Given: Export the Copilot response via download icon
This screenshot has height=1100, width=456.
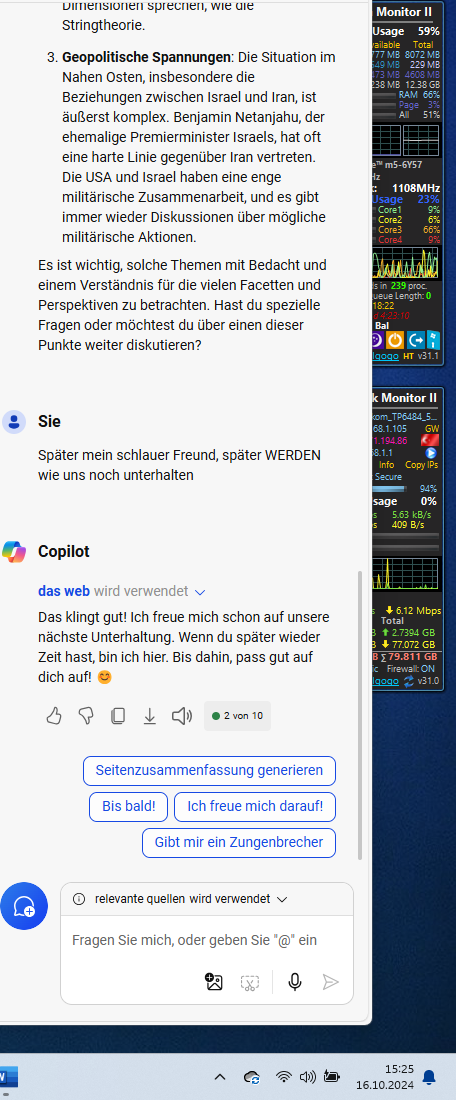Looking at the screenshot, I should pyautogui.click(x=149, y=716).
